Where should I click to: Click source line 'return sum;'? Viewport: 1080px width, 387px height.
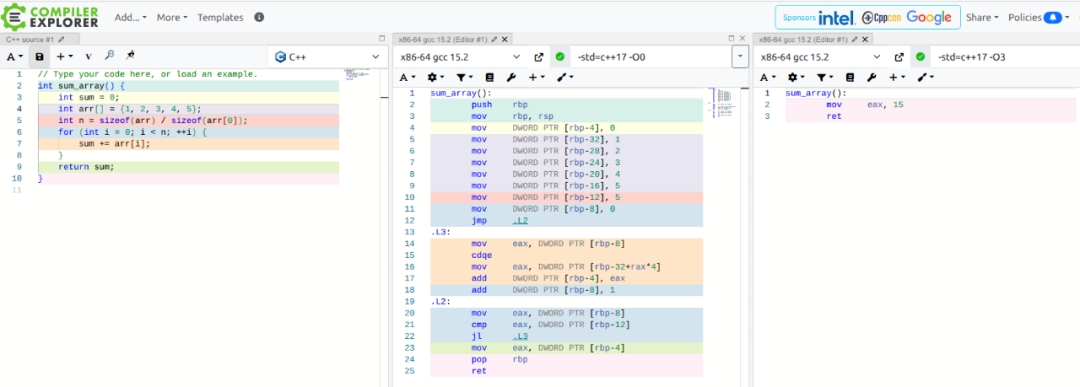pos(86,167)
